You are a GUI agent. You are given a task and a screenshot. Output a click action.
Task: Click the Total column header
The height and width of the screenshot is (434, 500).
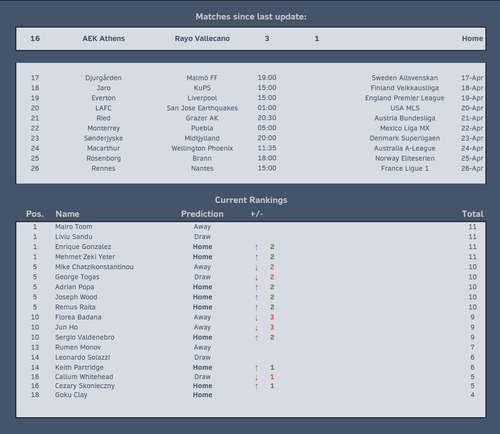(473, 214)
